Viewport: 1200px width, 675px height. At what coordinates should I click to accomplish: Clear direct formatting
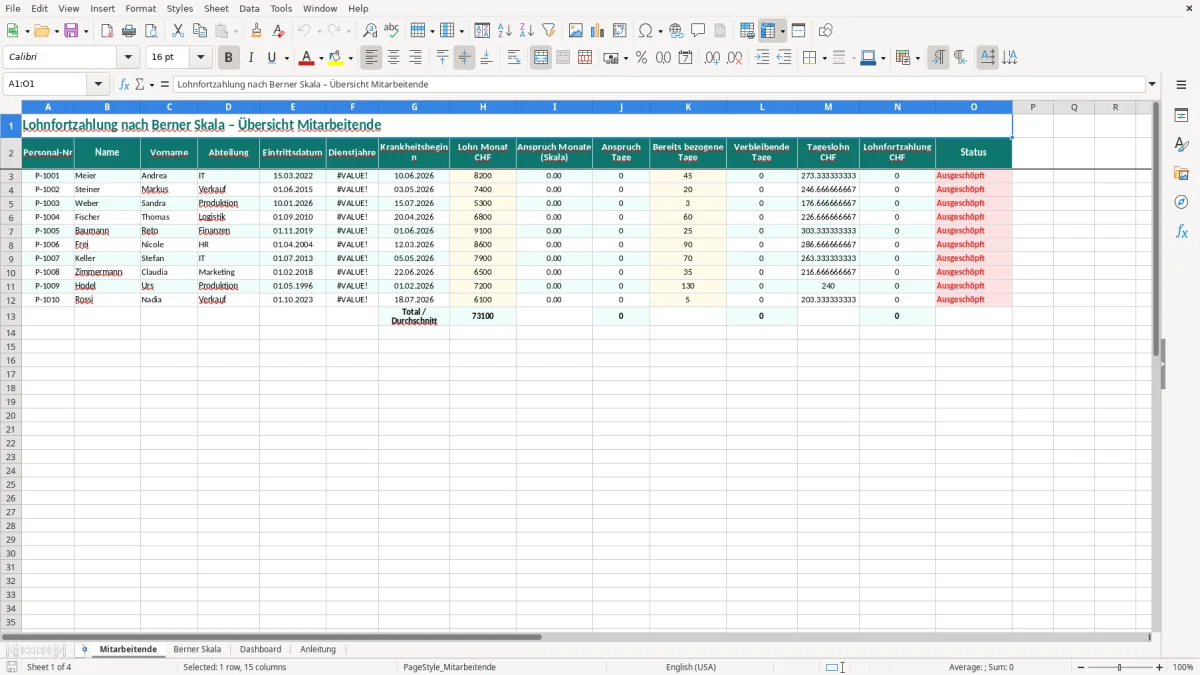(x=278, y=31)
